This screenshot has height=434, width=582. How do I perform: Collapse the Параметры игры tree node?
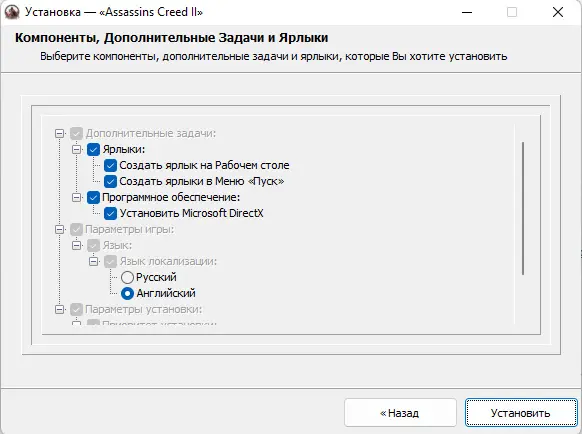click(x=59, y=229)
